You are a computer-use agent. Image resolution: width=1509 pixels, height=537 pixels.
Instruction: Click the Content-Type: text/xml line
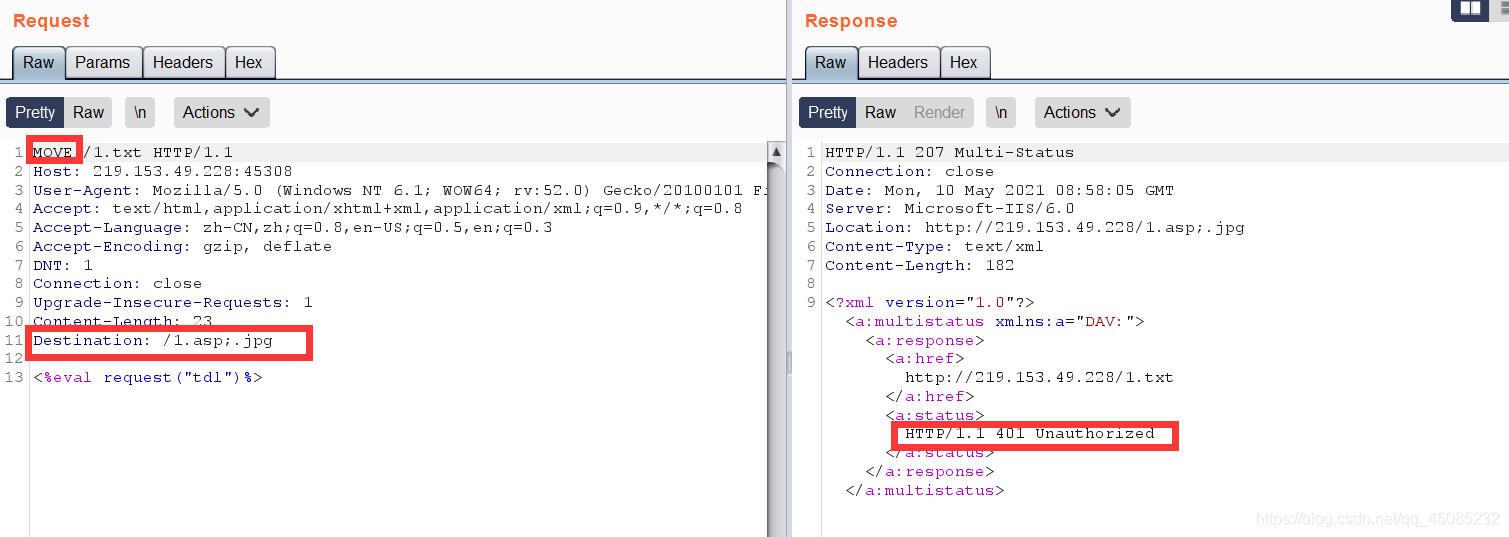pos(934,246)
